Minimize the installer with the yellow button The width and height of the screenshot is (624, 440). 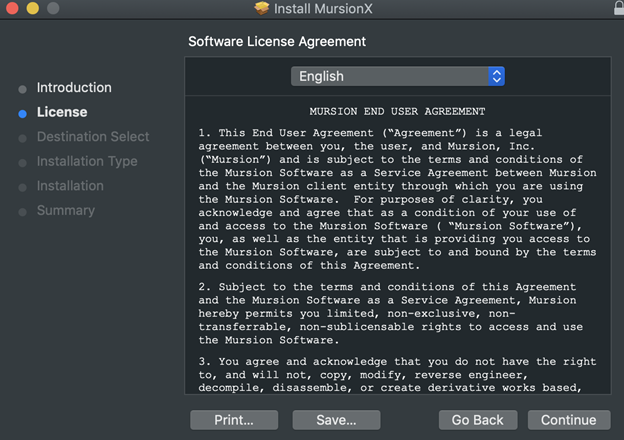[x=32, y=8]
